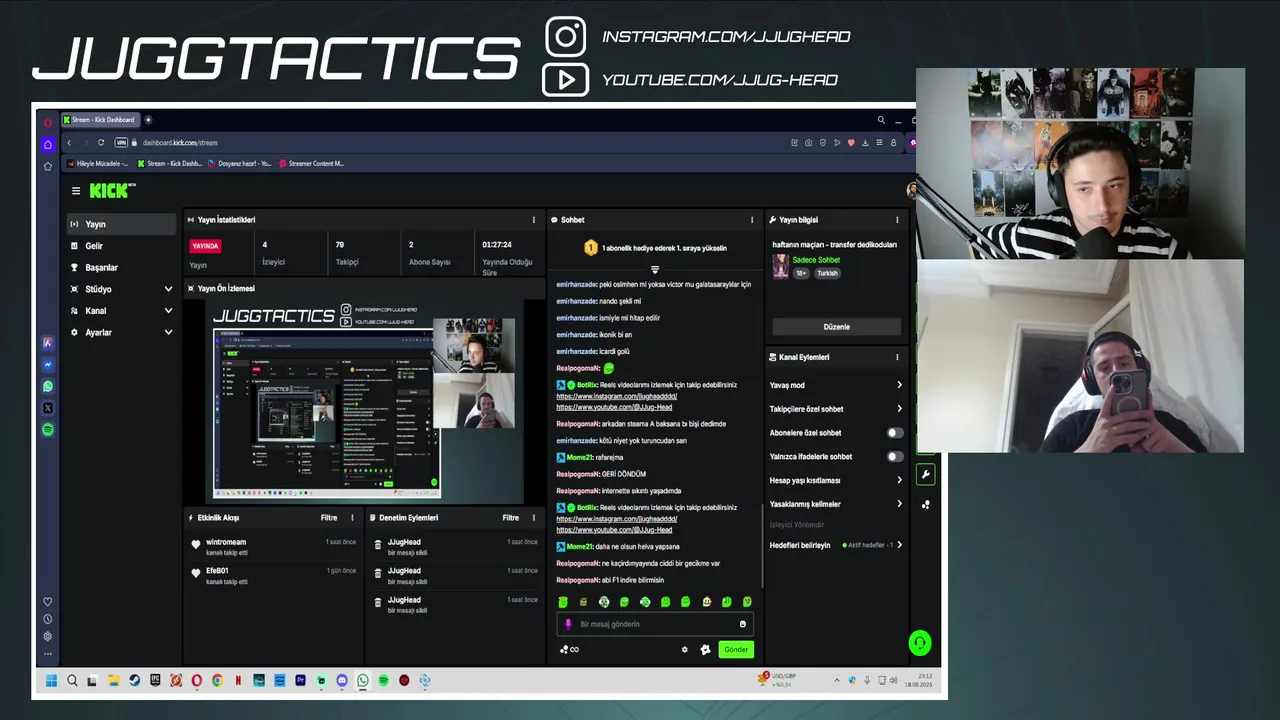Toggle Yalnızca ifadelerle sohbet switch
This screenshot has width=1280, height=720.
point(895,457)
